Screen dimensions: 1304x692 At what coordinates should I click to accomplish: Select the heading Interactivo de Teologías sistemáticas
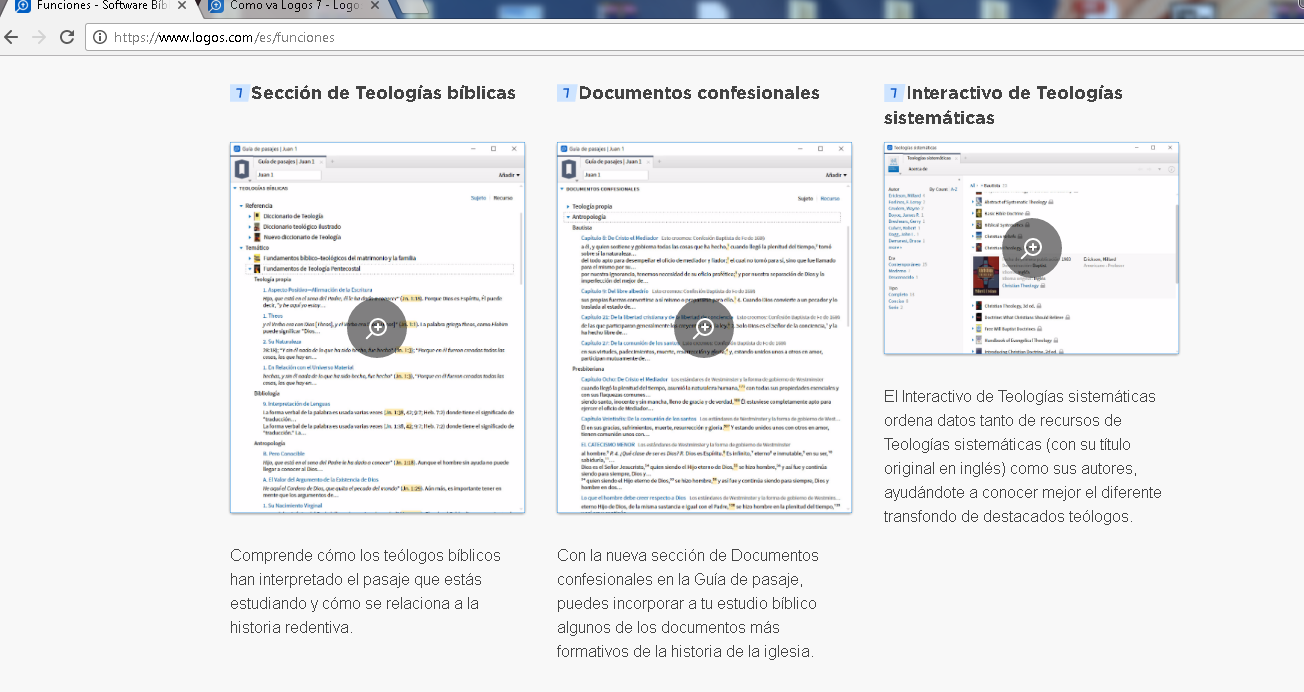pyautogui.click(x=1003, y=105)
